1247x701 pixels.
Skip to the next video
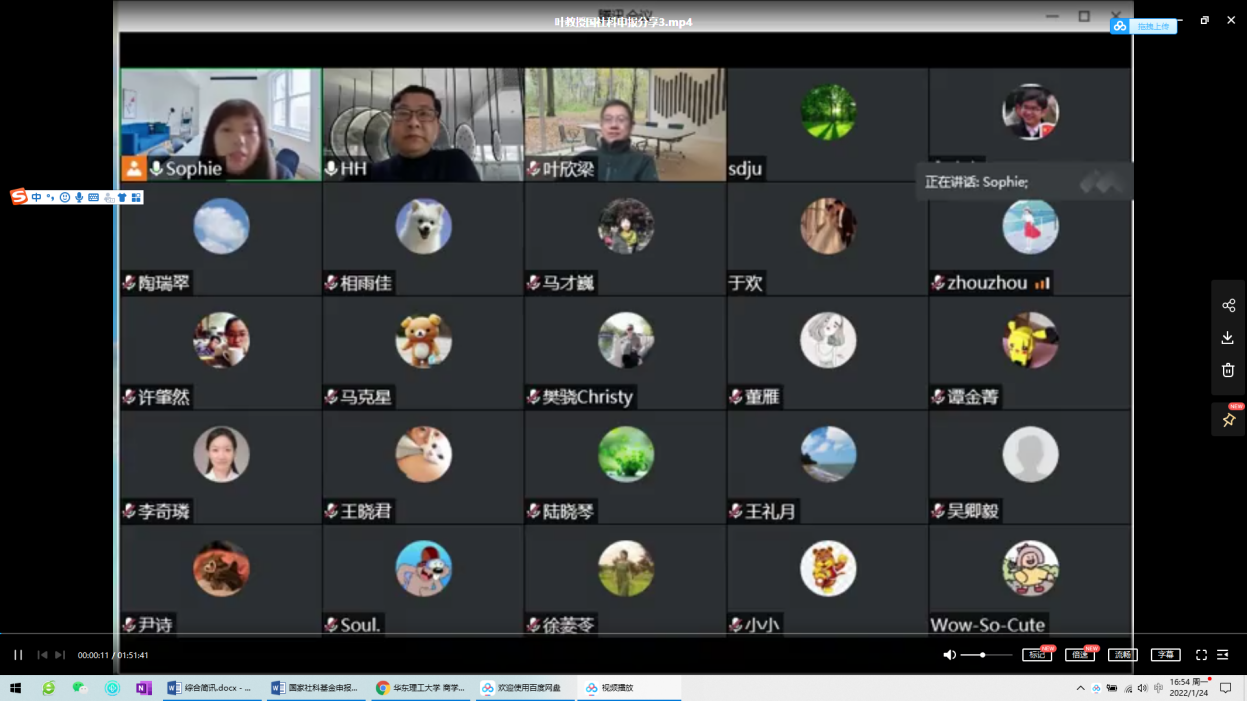[60, 655]
